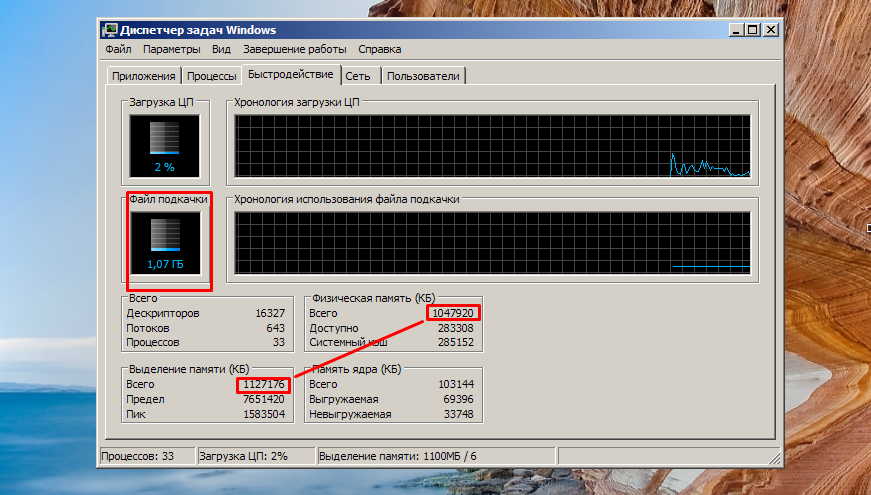Click the Пик value 1583504
Image resolution: width=871 pixels, height=495 pixels.
(x=264, y=414)
